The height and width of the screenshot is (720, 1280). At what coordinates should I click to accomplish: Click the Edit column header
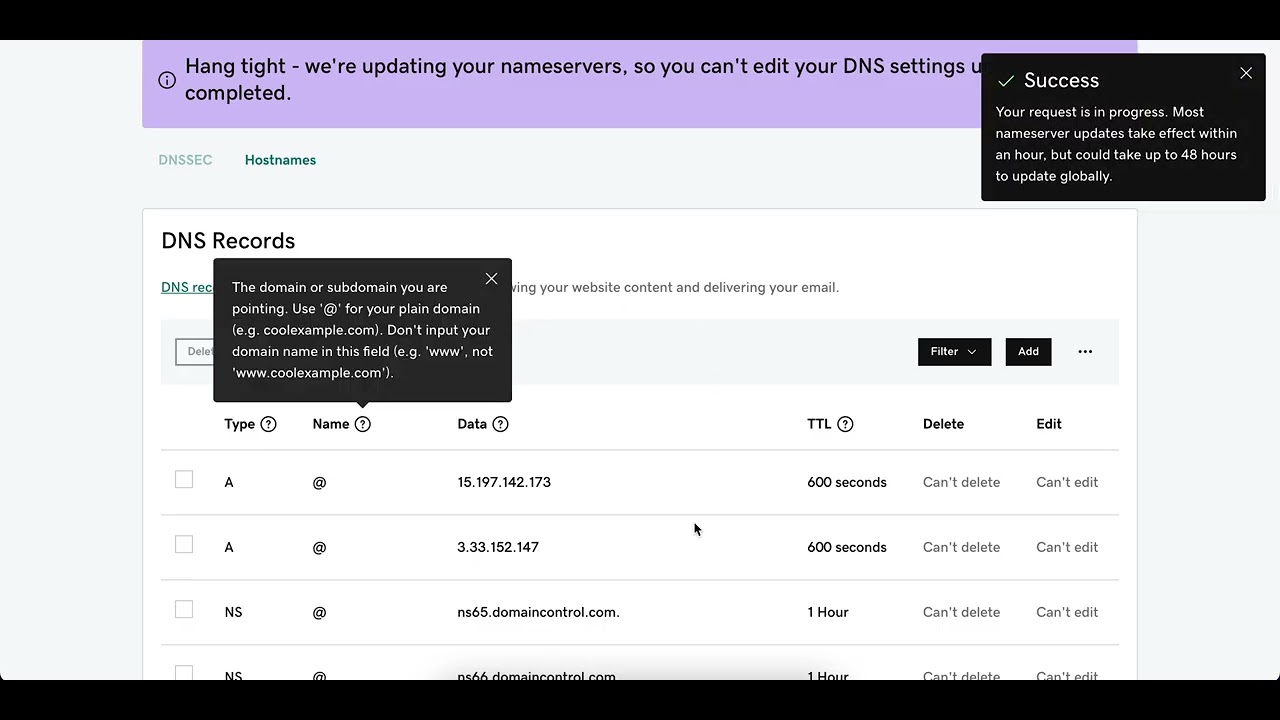coord(1049,424)
